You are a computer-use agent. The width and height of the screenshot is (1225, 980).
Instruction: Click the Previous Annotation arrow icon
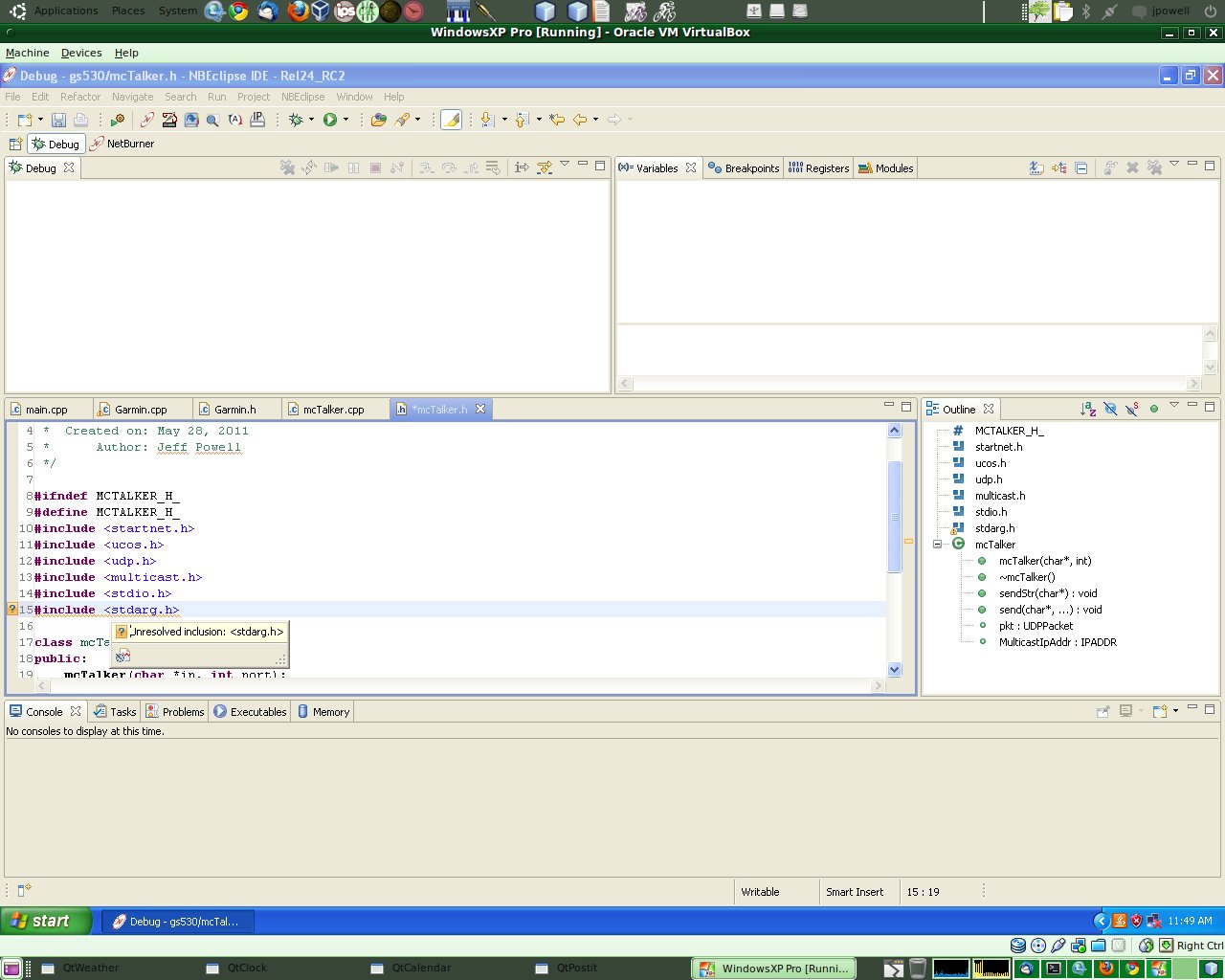click(522, 120)
